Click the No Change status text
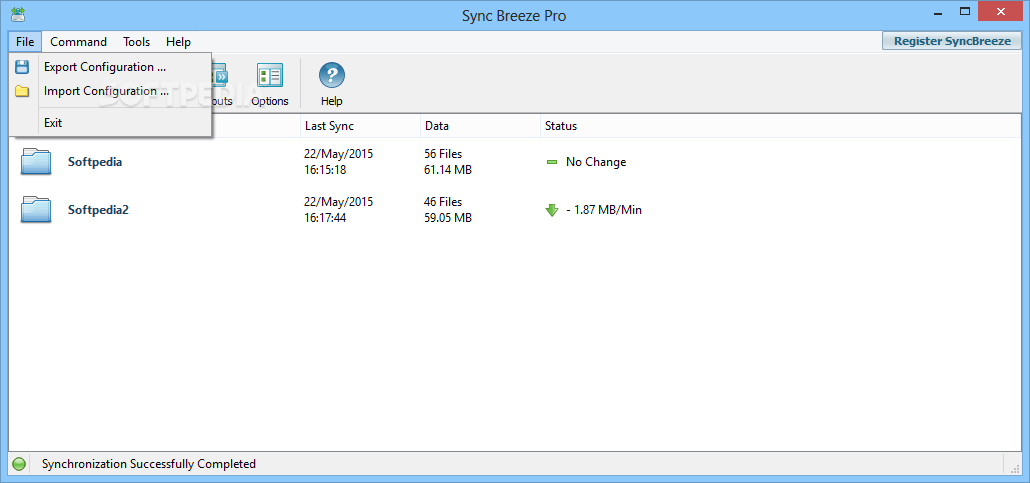This screenshot has height=483, width=1030. (x=596, y=162)
